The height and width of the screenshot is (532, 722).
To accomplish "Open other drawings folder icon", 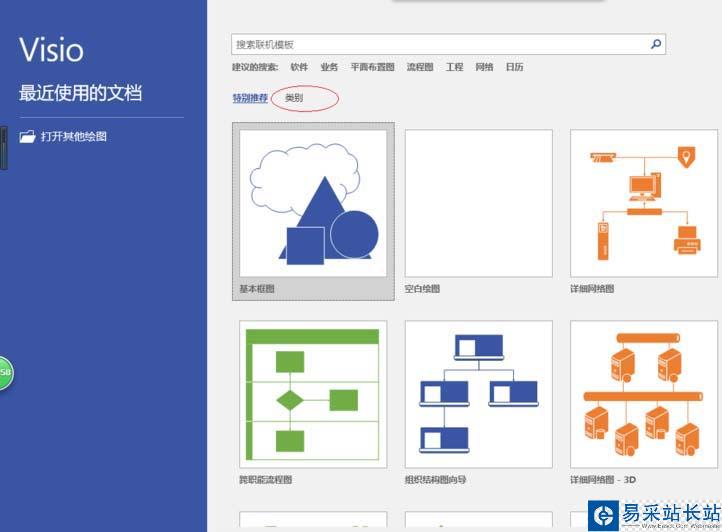I will point(27,136).
